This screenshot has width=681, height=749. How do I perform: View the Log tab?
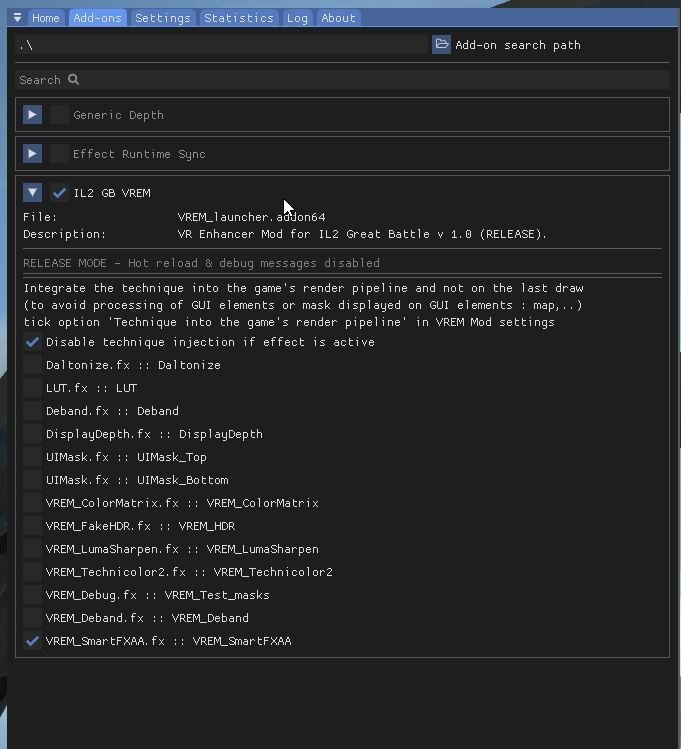296,18
